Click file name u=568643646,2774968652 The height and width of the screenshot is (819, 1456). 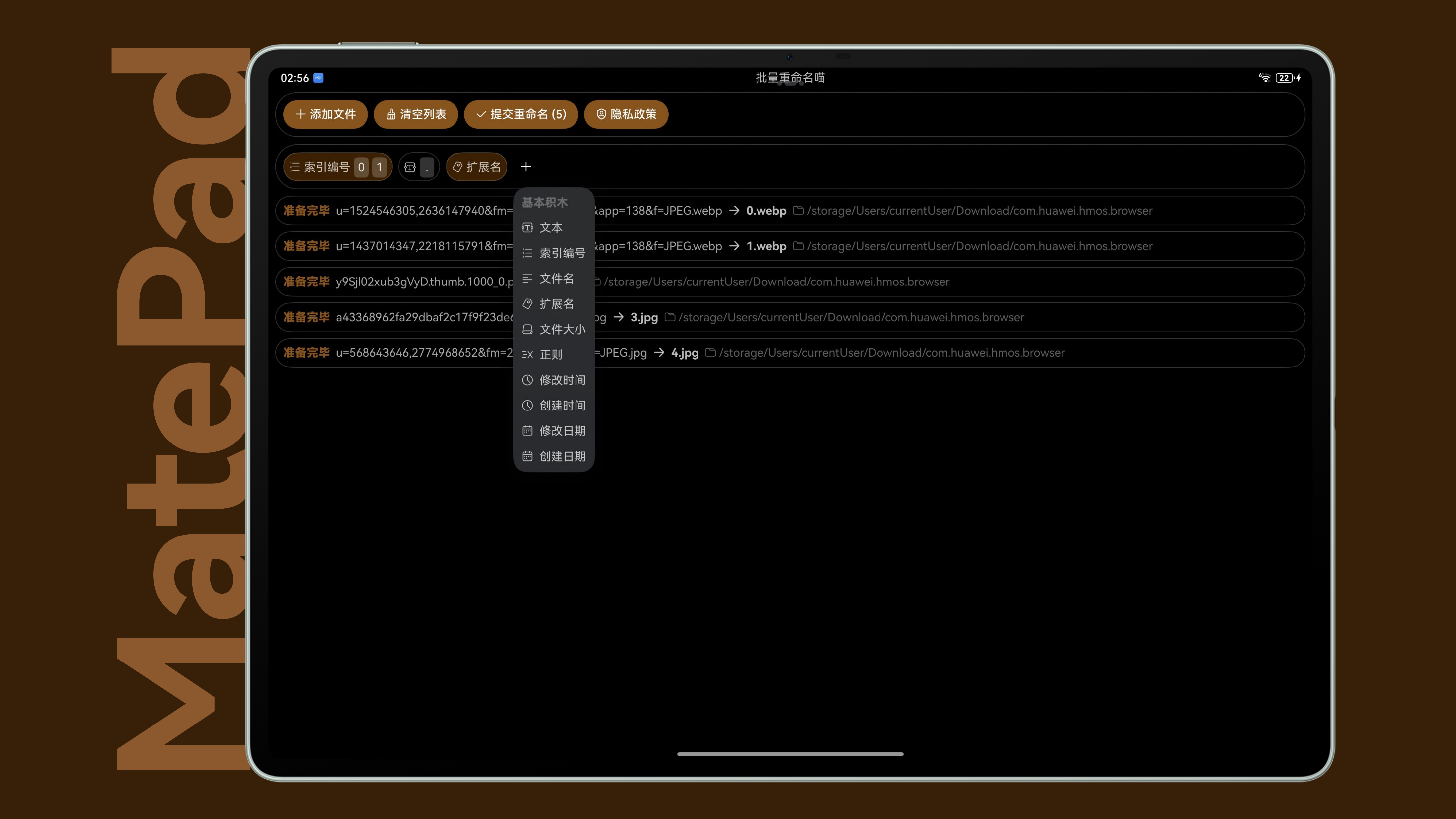(424, 353)
